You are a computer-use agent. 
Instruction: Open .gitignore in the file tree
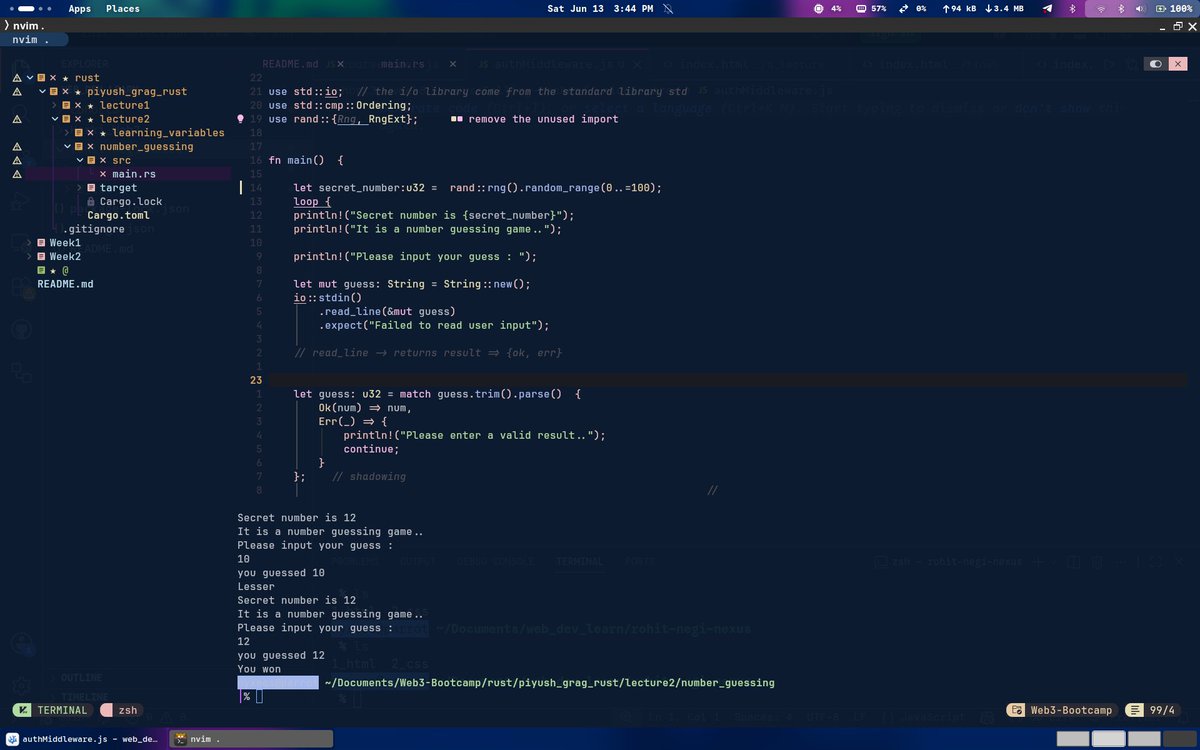tap(93, 229)
